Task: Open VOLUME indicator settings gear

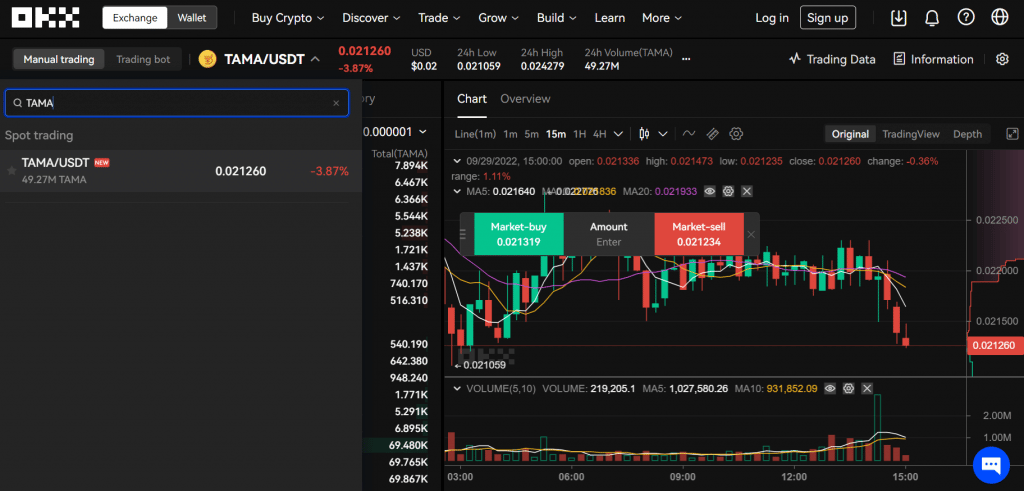Action: pyautogui.click(x=848, y=388)
